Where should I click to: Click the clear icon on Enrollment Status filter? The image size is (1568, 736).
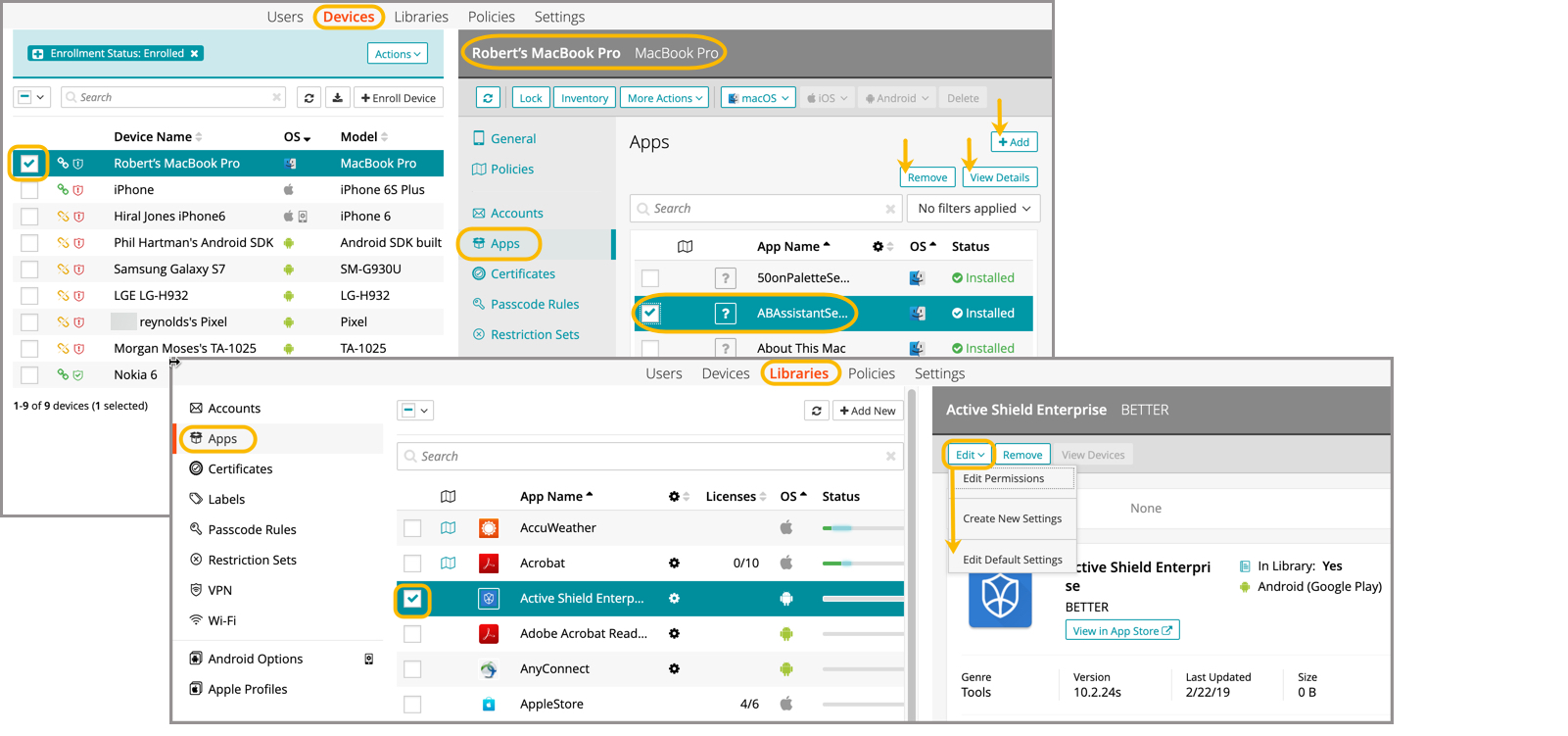pyautogui.click(x=195, y=54)
